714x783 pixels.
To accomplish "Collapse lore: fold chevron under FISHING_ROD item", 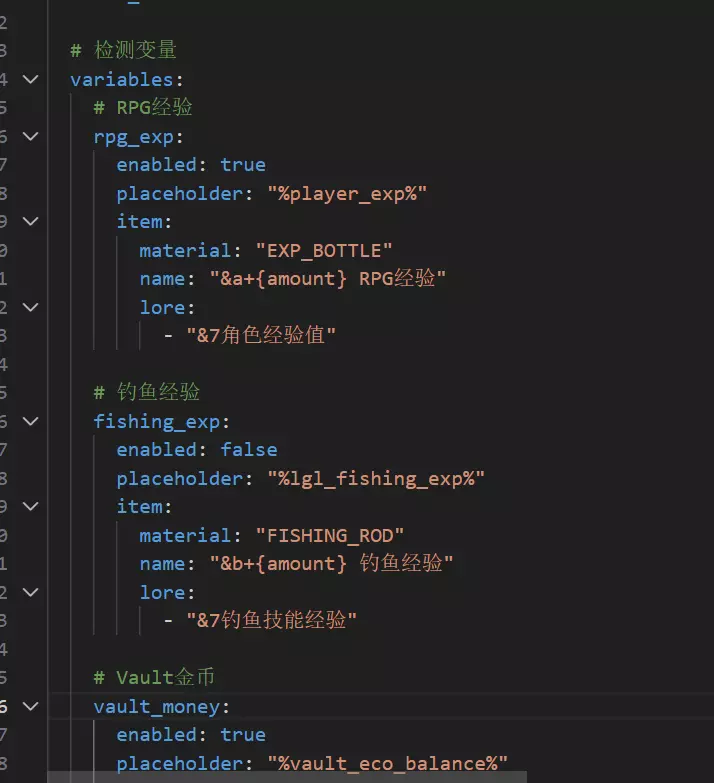I will pos(30,592).
